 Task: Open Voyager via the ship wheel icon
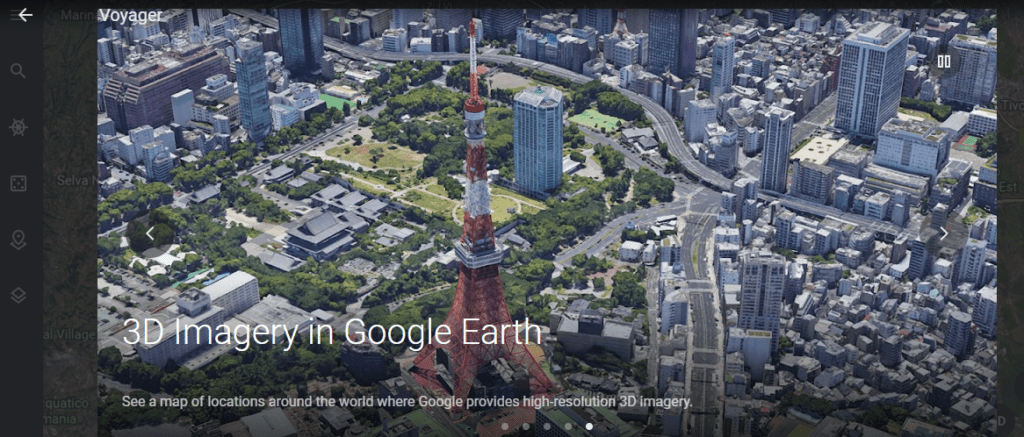(18, 127)
